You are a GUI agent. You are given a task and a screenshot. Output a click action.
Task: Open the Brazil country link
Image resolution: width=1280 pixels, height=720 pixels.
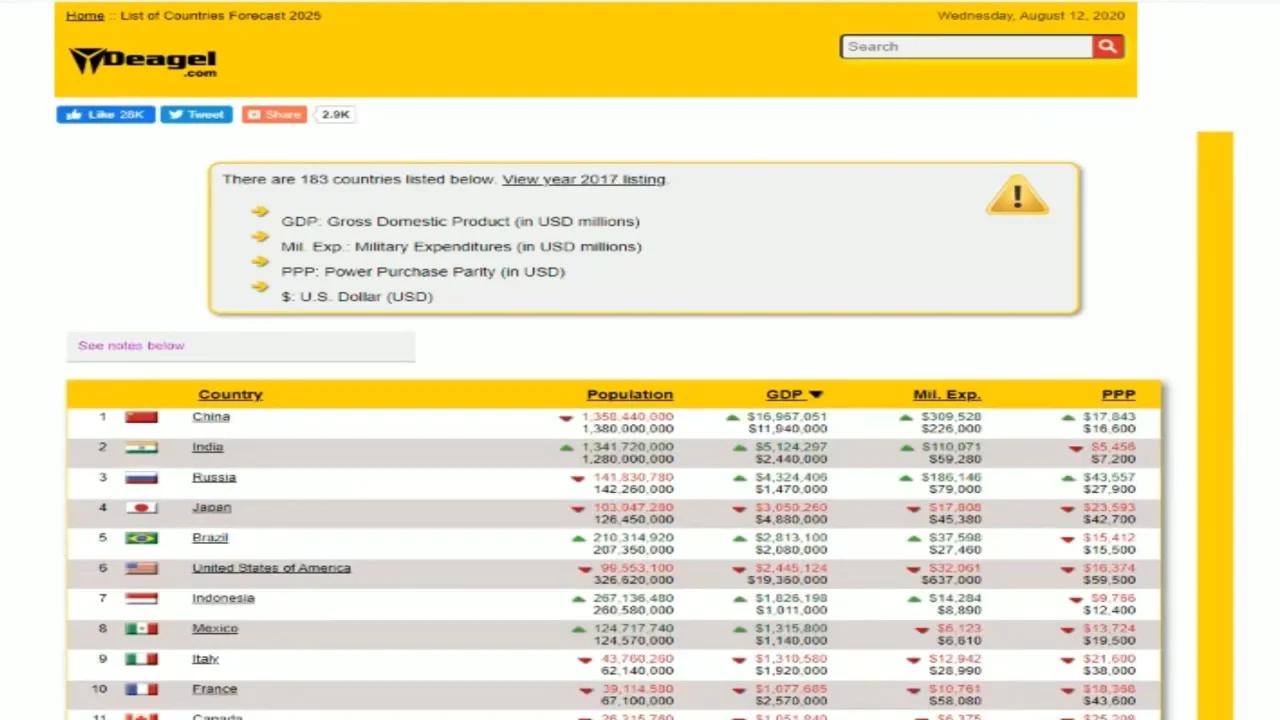tap(210, 537)
